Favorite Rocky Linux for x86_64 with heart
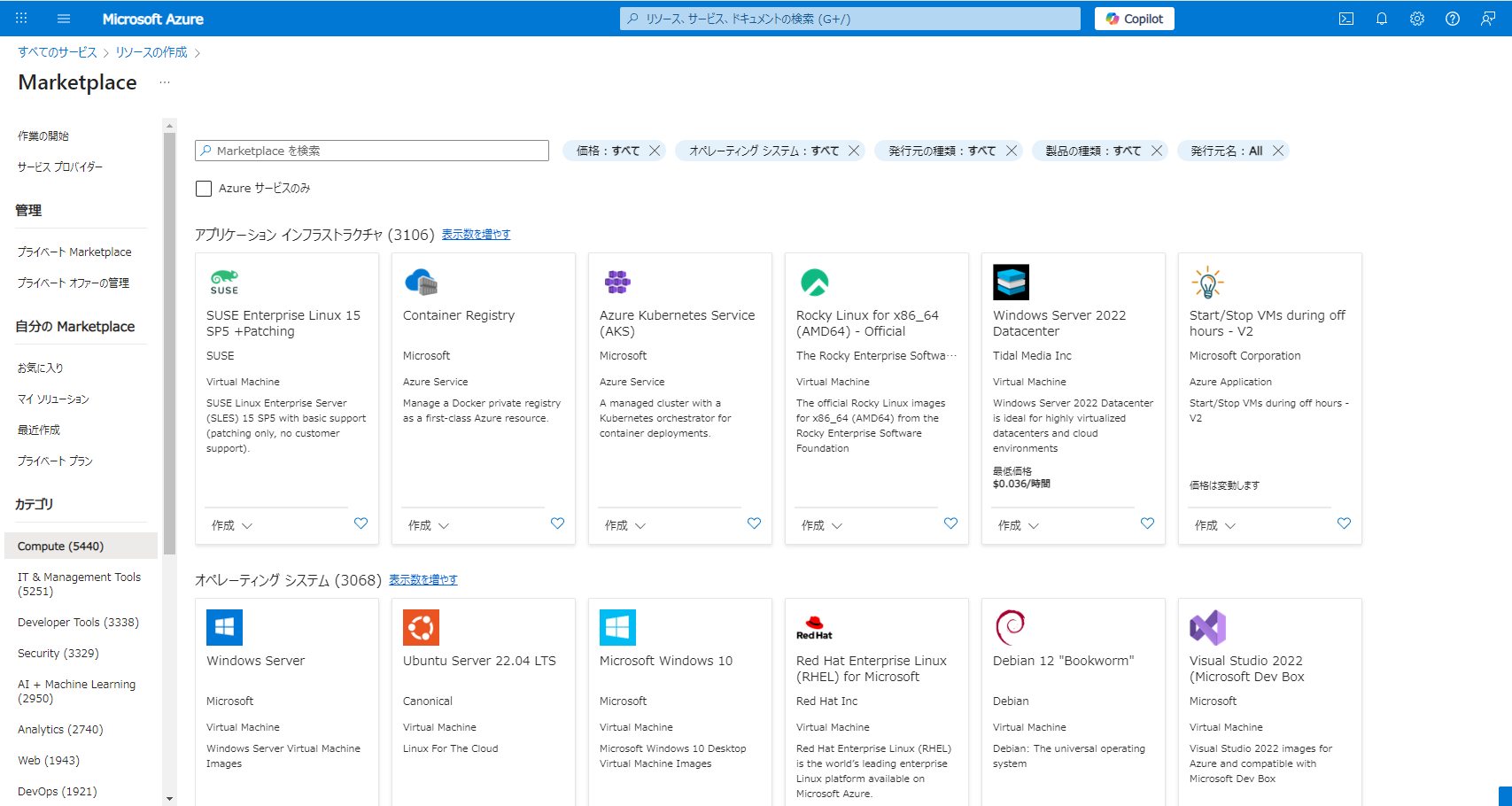The image size is (1512, 806). [x=950, y=523]
